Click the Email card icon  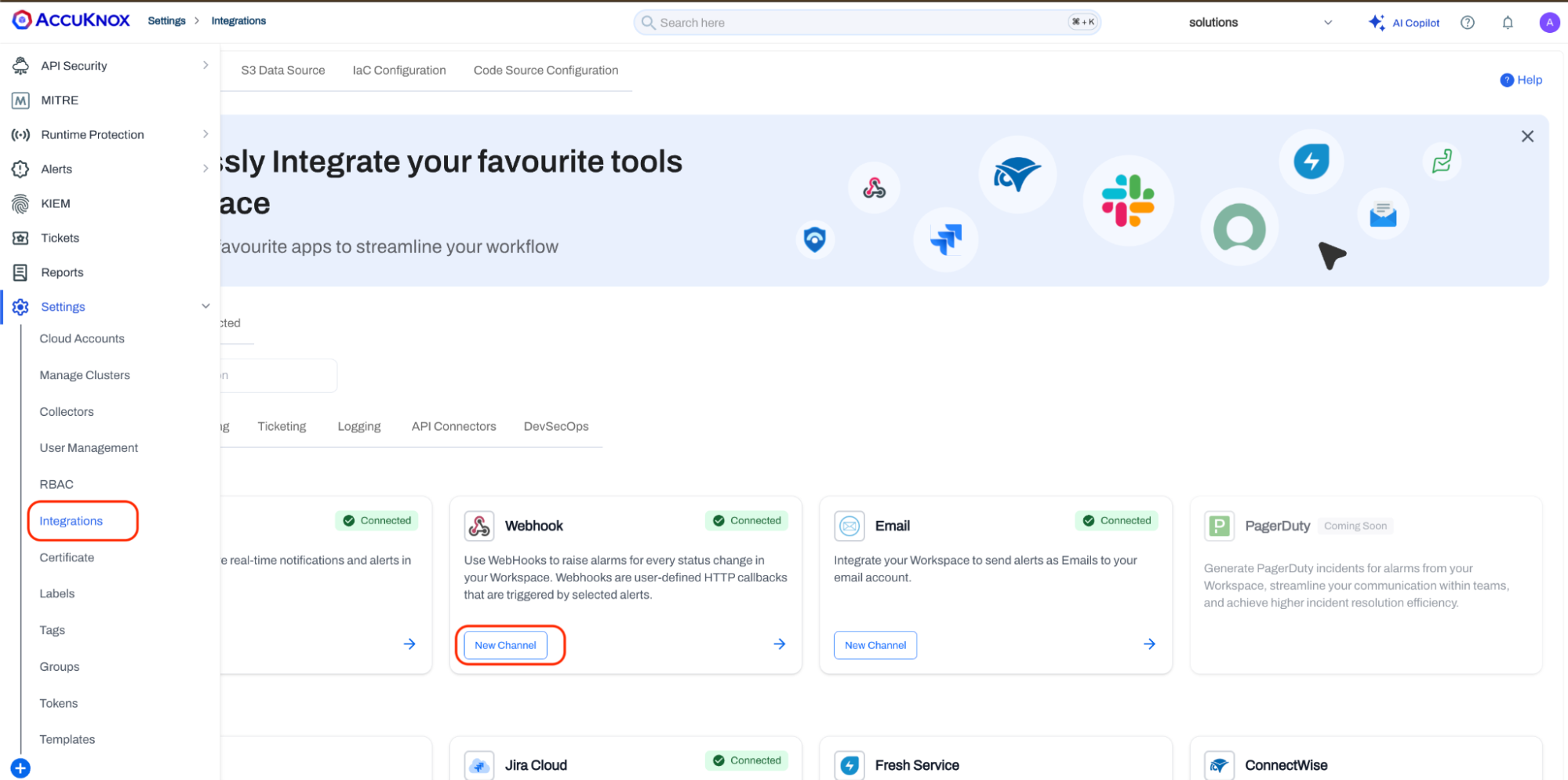[849, 526]
